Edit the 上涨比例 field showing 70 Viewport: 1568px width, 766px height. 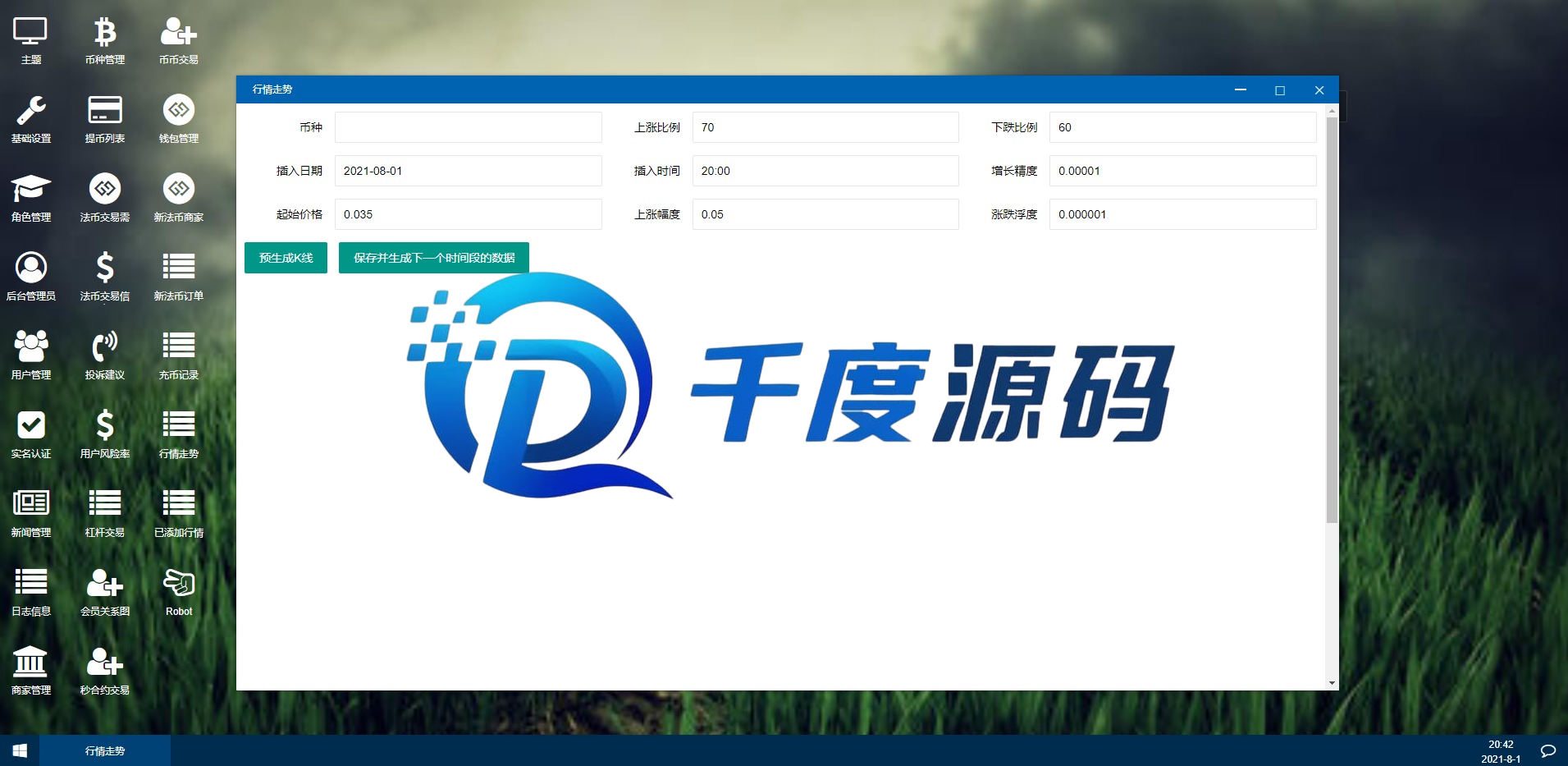825,127
